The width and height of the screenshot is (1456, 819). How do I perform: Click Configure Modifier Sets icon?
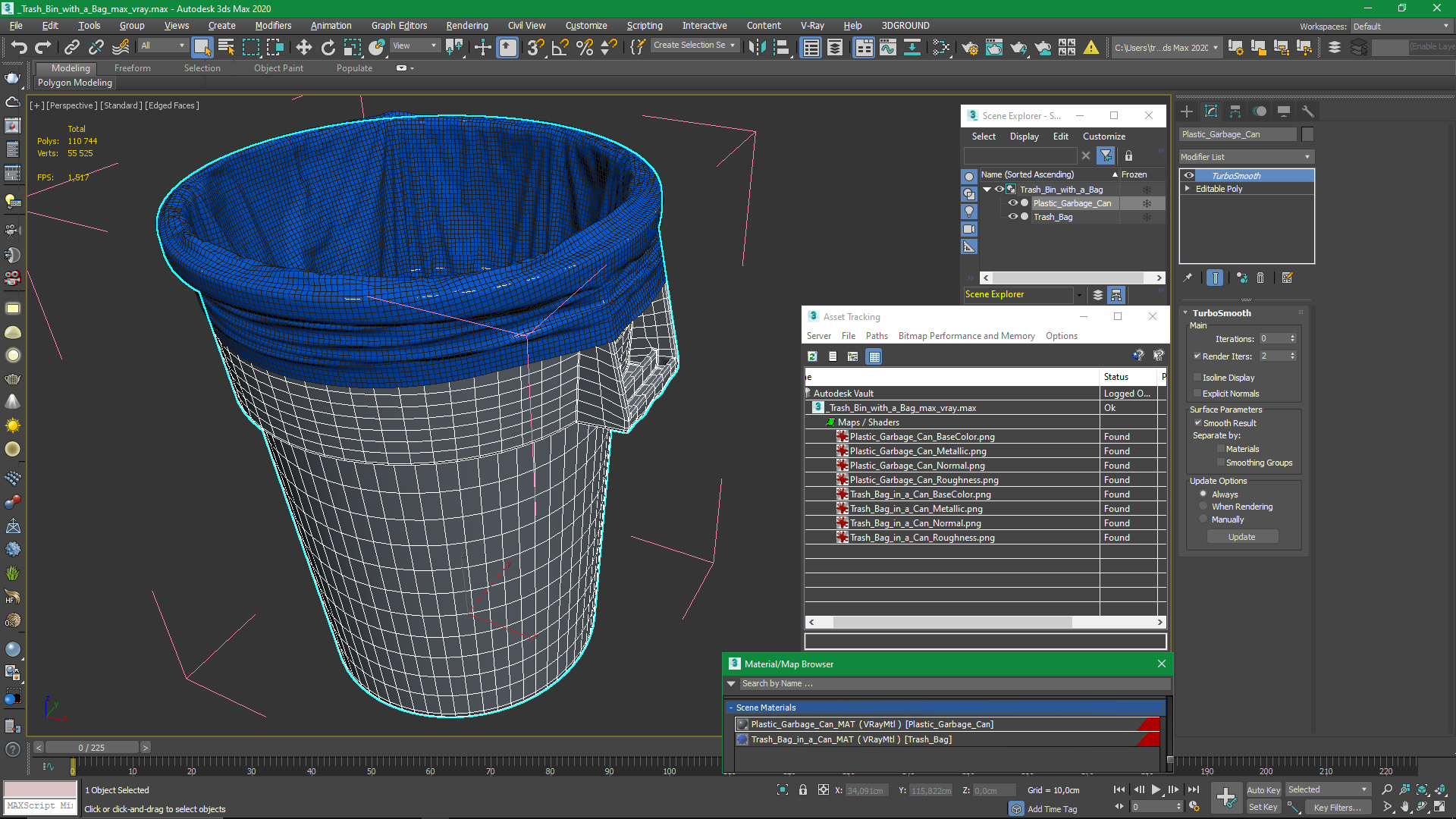click(1287, 278)
